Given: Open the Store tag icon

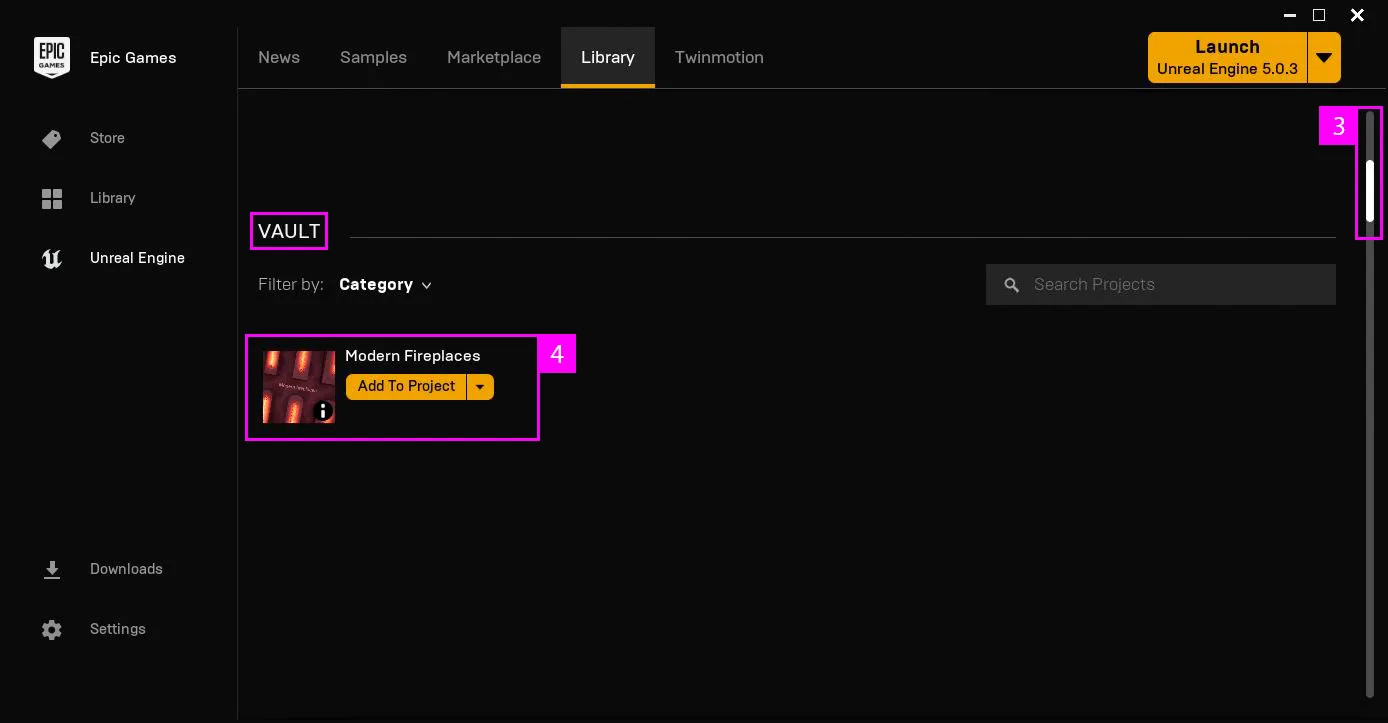Looking at the screenshot, I should tap(52, 139).
